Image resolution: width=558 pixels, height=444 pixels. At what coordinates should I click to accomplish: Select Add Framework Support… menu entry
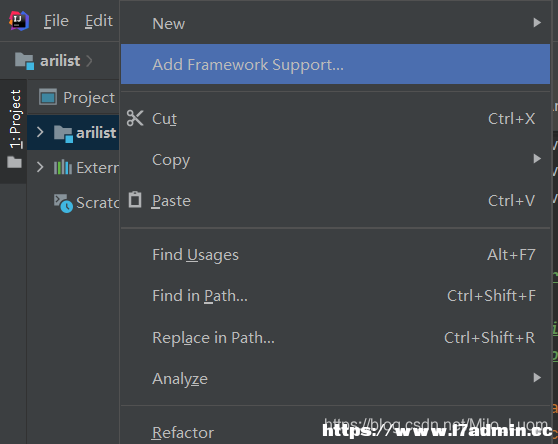click(335, 64)
